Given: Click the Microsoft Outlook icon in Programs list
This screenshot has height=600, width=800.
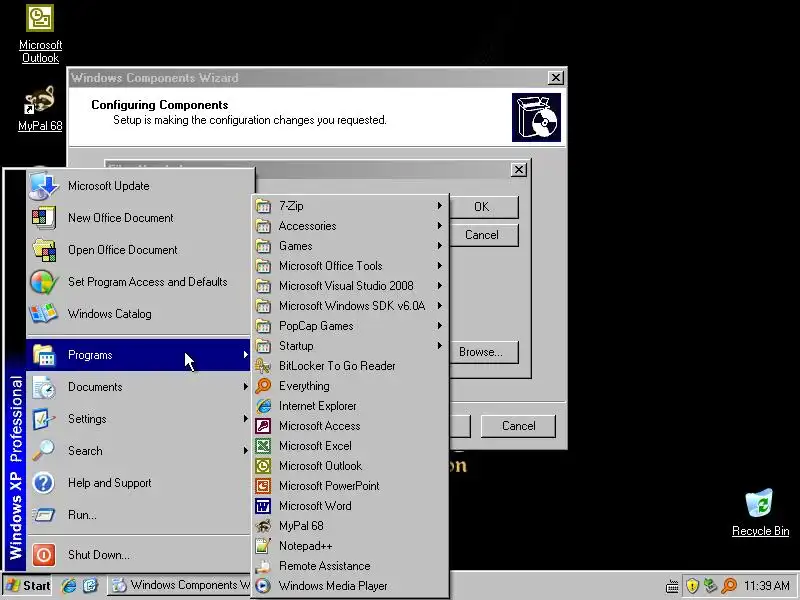Looking at the screenshot, I should (x=263, y=466).
